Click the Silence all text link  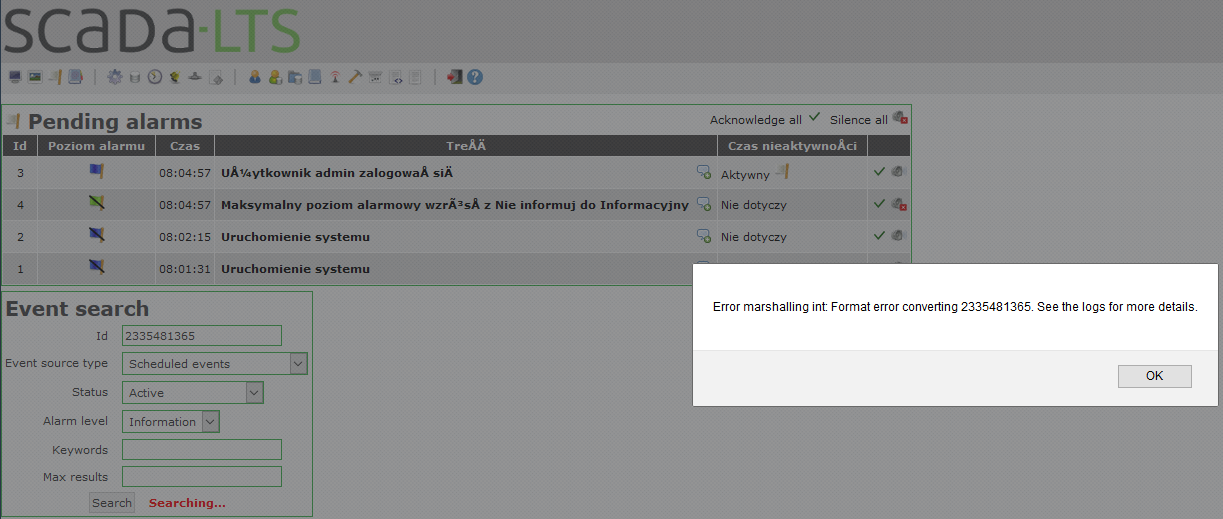(x=859, y=120)
